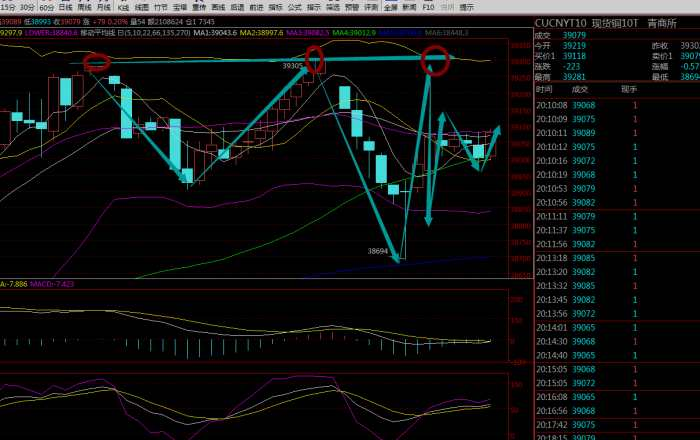This screenshot has width=700, height=440.
Task: Toggle 全屏 full screen mode
Action: click(x=390, y=7)
